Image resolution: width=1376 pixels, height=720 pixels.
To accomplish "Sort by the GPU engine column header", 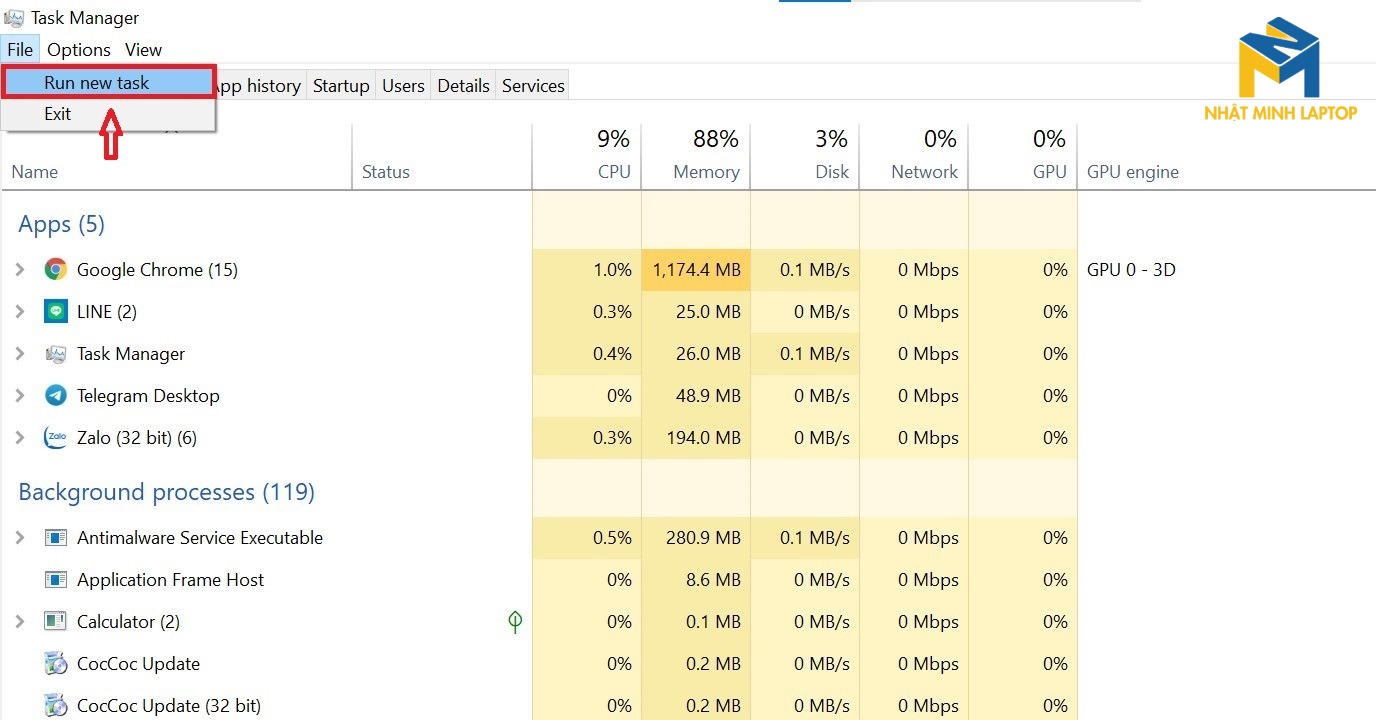I will coord(1133,172).
